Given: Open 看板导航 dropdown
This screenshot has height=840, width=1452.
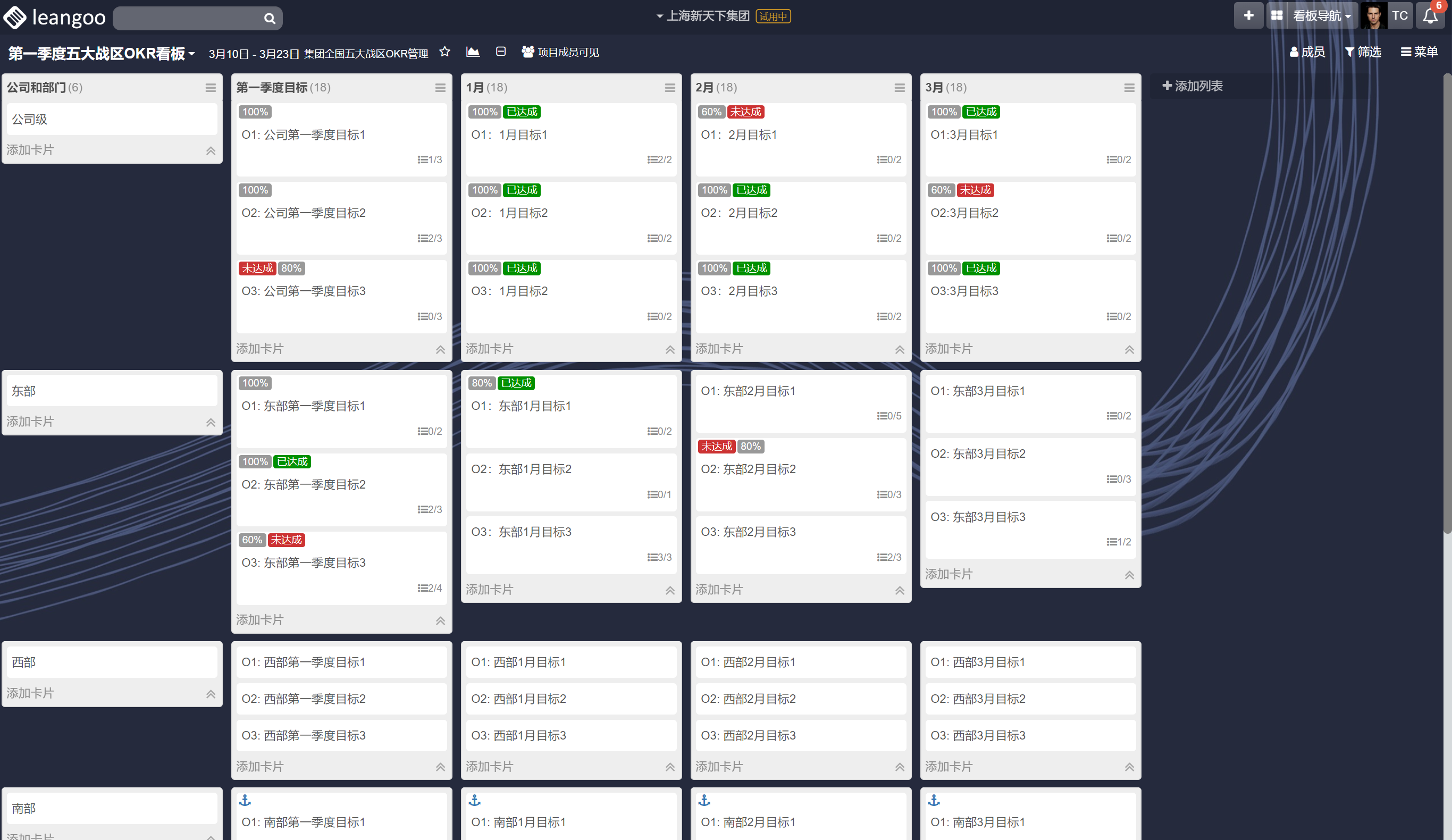Looking at the screenshot, I should 1321,15.
